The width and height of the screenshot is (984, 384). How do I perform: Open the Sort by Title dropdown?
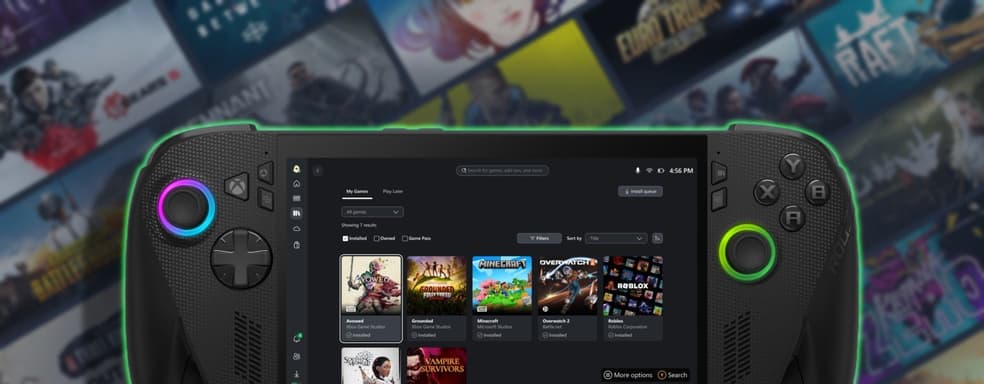tap(616, 238)
